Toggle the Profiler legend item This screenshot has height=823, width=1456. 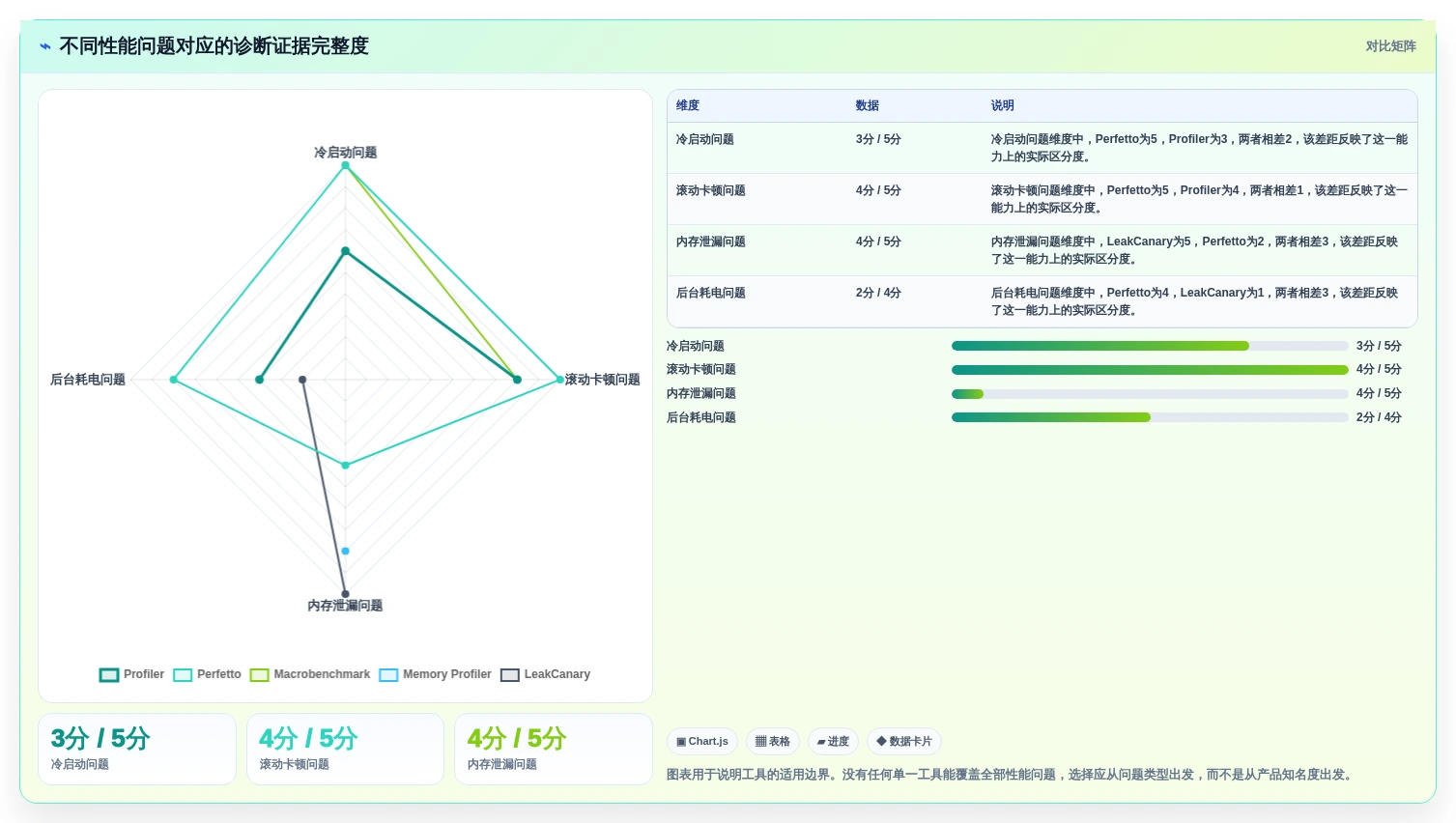(x=132, y=674)
